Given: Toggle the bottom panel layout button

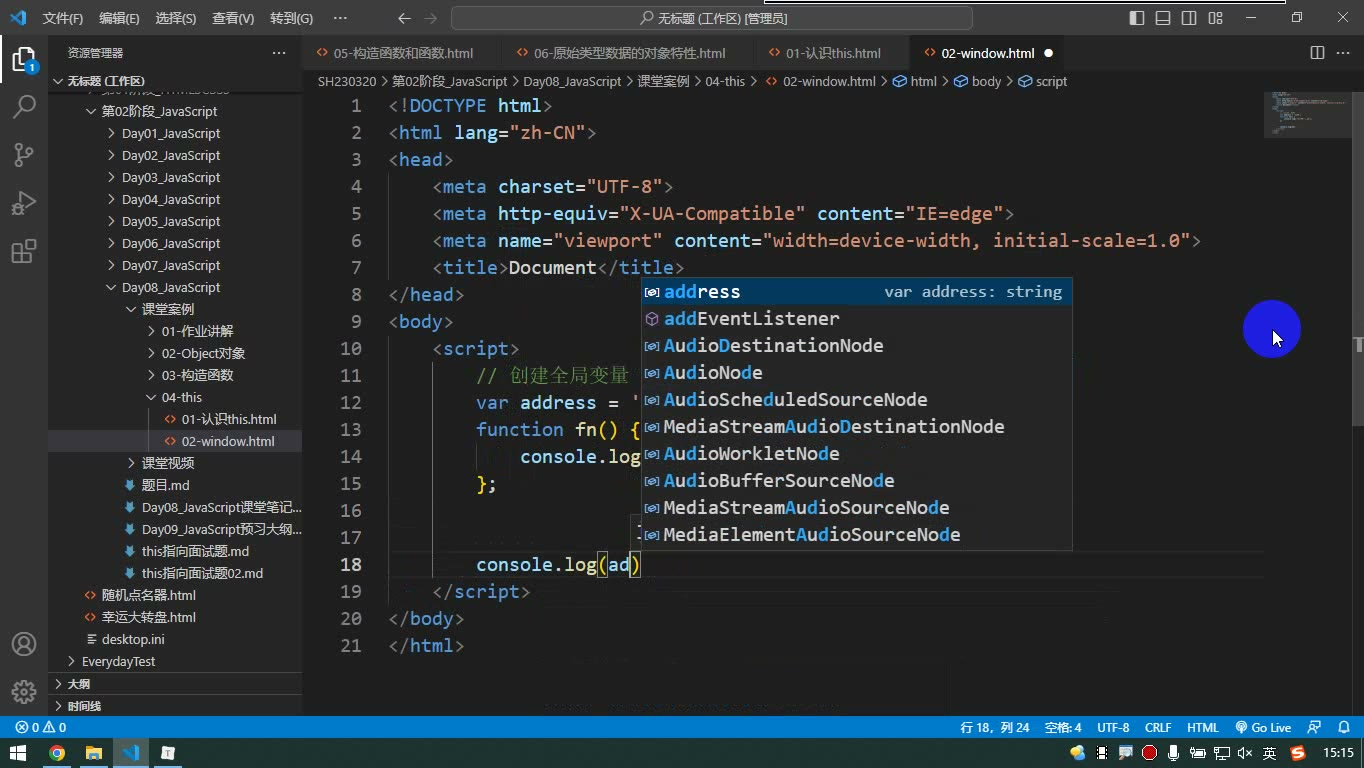Looking at the screenshot, I should [x=1163, y=18].
